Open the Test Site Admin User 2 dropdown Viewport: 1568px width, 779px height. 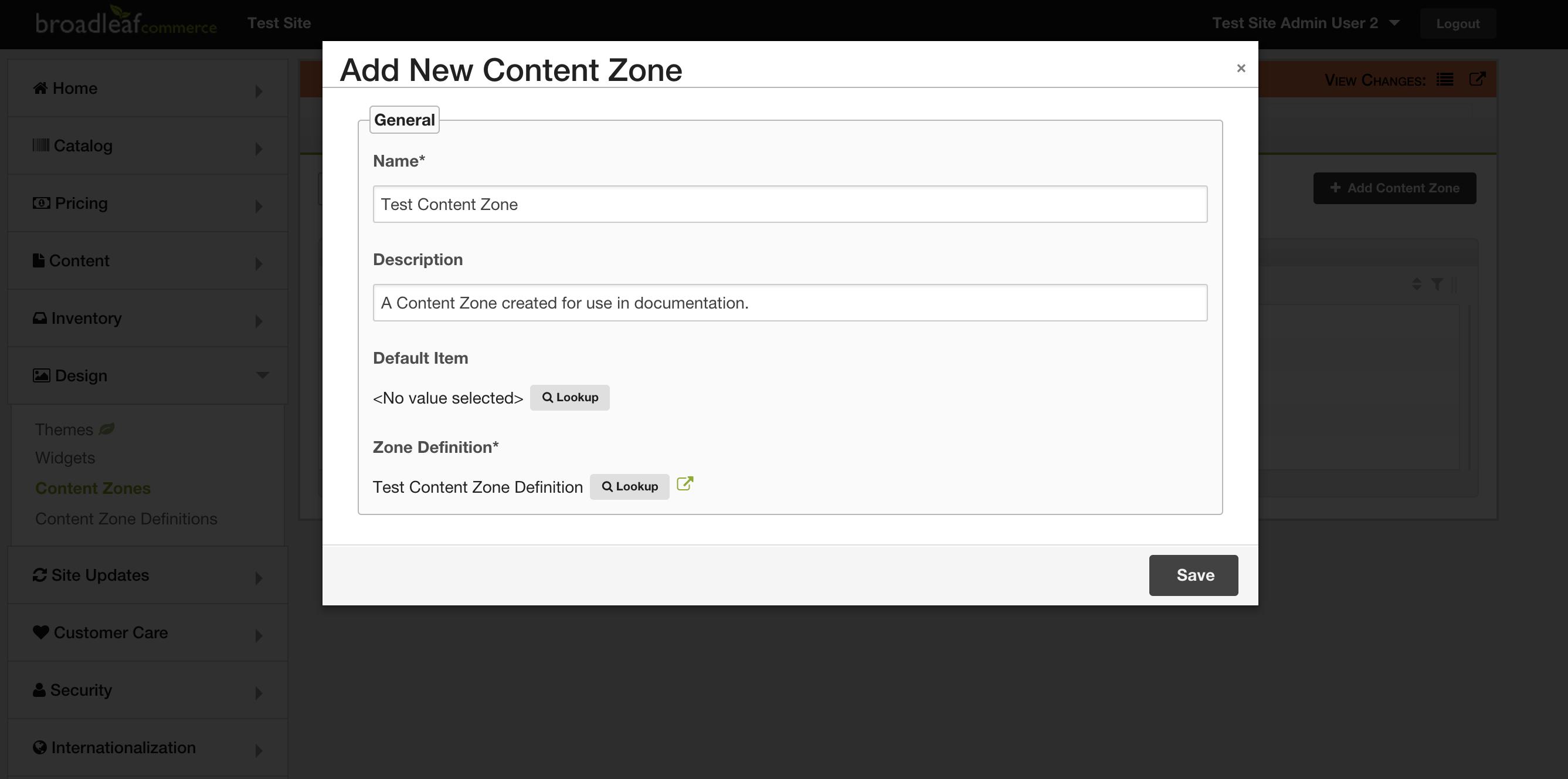[x=1306, y=23]
